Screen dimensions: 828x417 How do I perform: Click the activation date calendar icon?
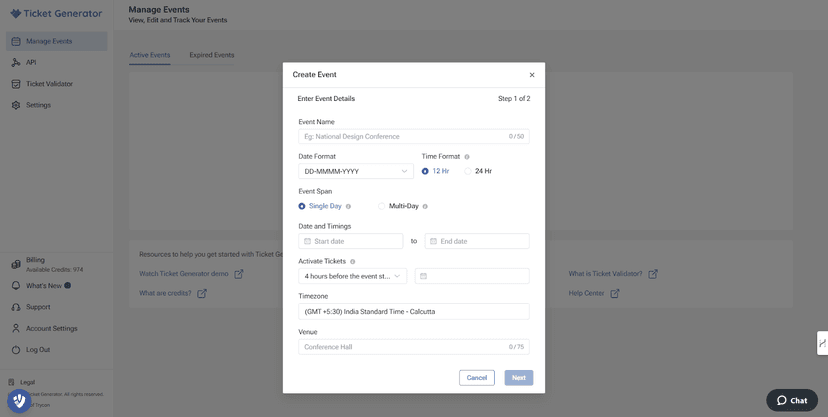coord(424,276)
